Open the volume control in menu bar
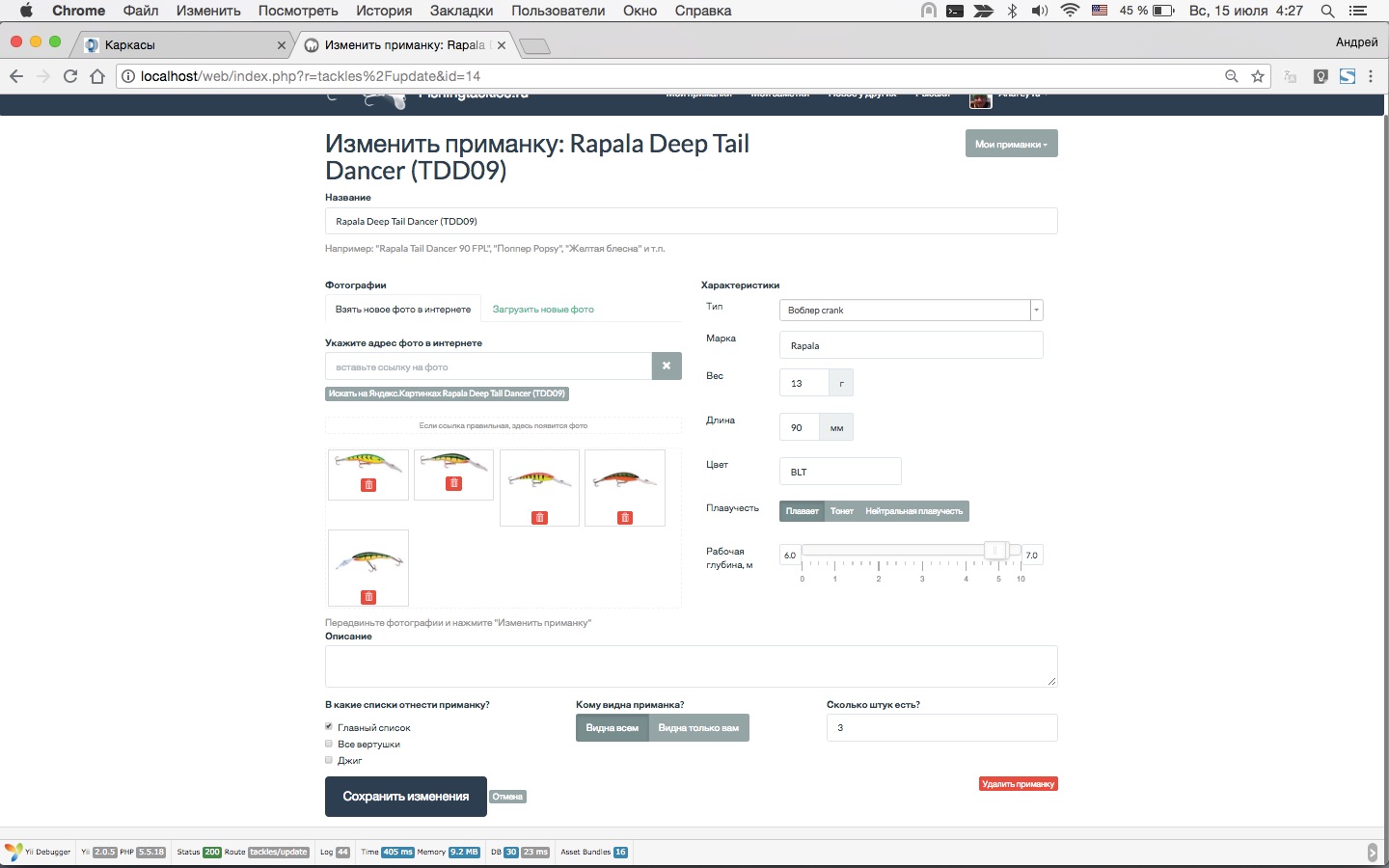1389x868 pixels. click(1040, 11)
